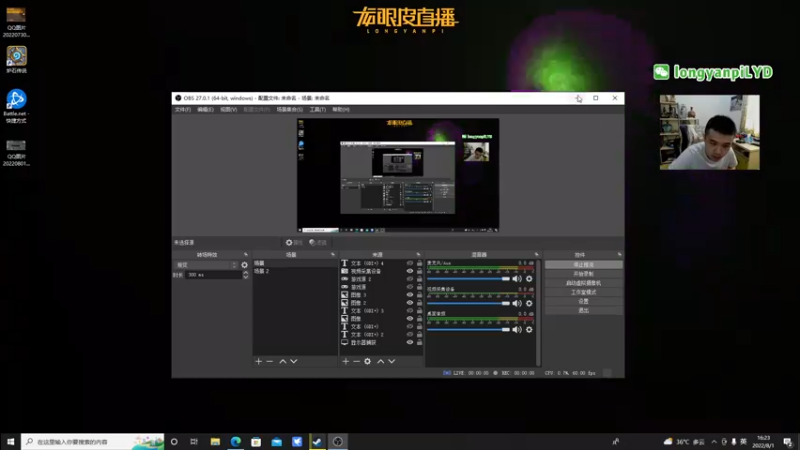
Task: Remove selected source with minus icon
Action: (357, 361)
